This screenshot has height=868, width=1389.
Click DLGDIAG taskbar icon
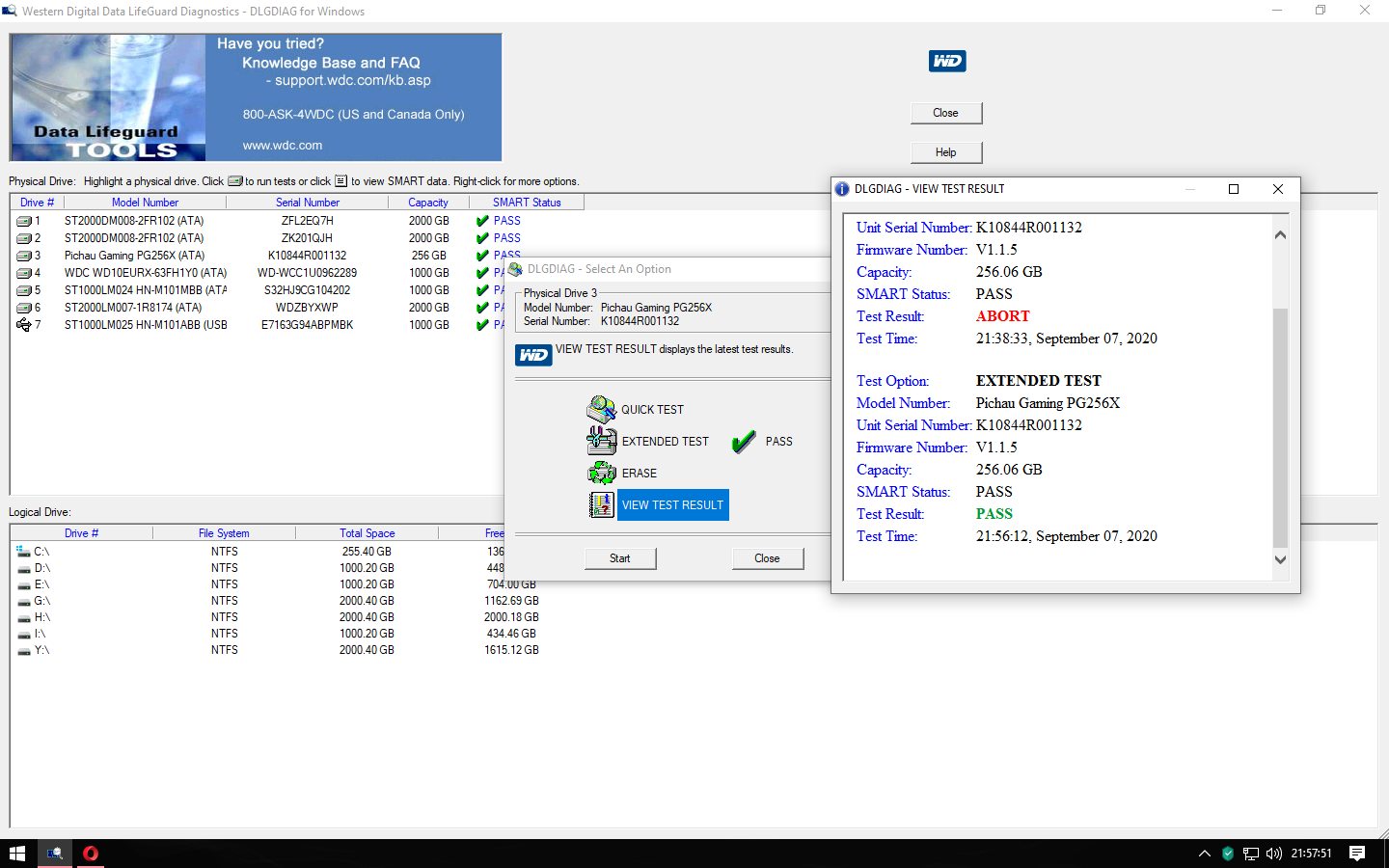55,854
